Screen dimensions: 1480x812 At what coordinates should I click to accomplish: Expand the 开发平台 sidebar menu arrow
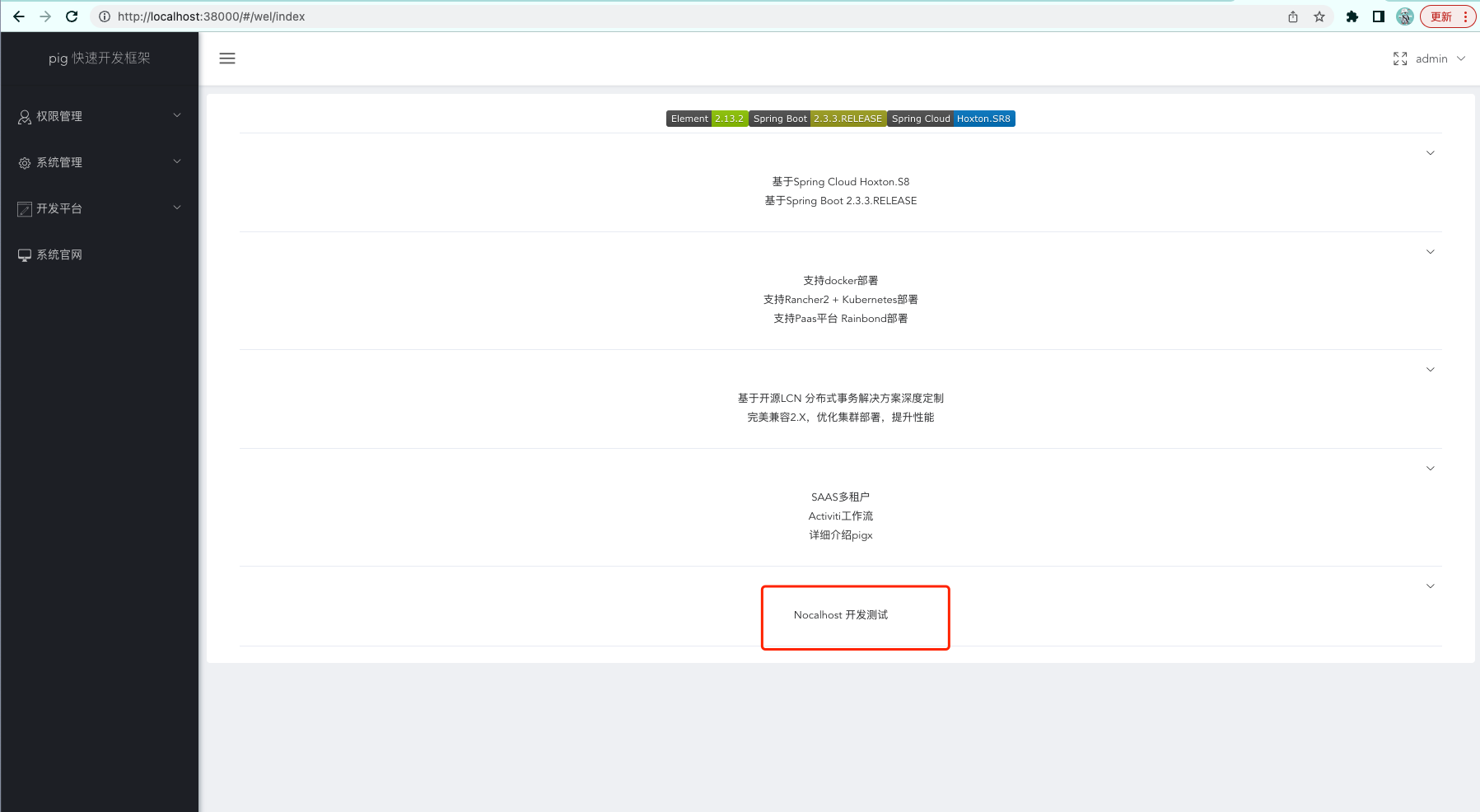[x=177, y=208]
